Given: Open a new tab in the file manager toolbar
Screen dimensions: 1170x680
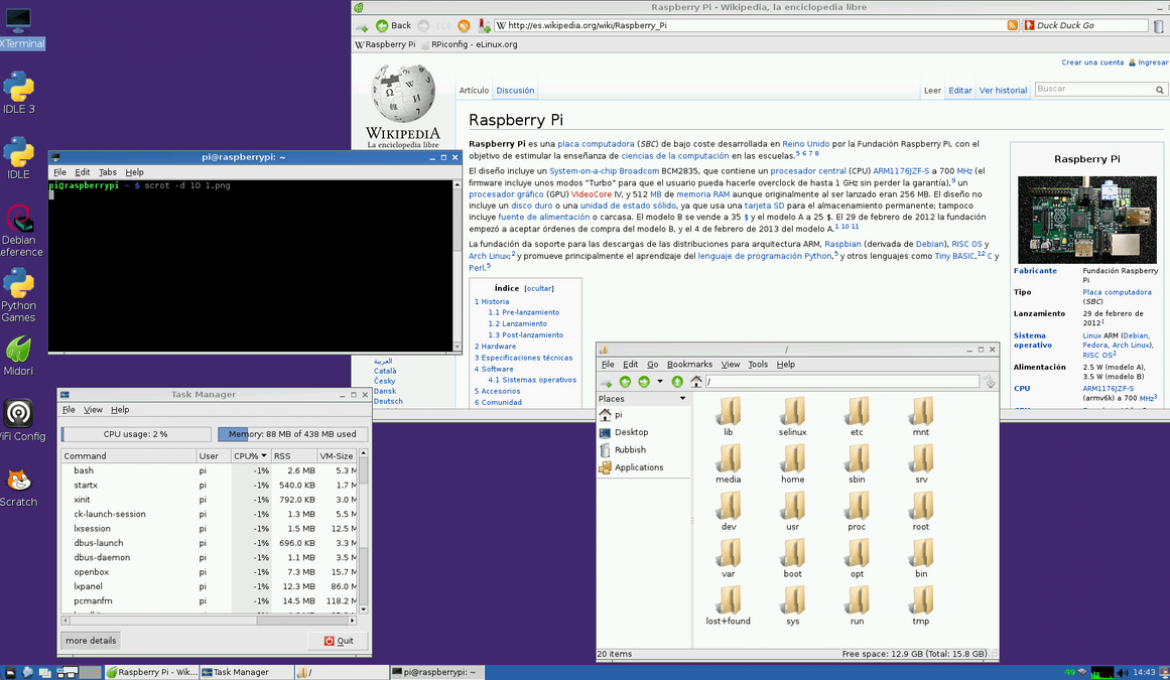Looking at the screenshot, I should 607,382.
